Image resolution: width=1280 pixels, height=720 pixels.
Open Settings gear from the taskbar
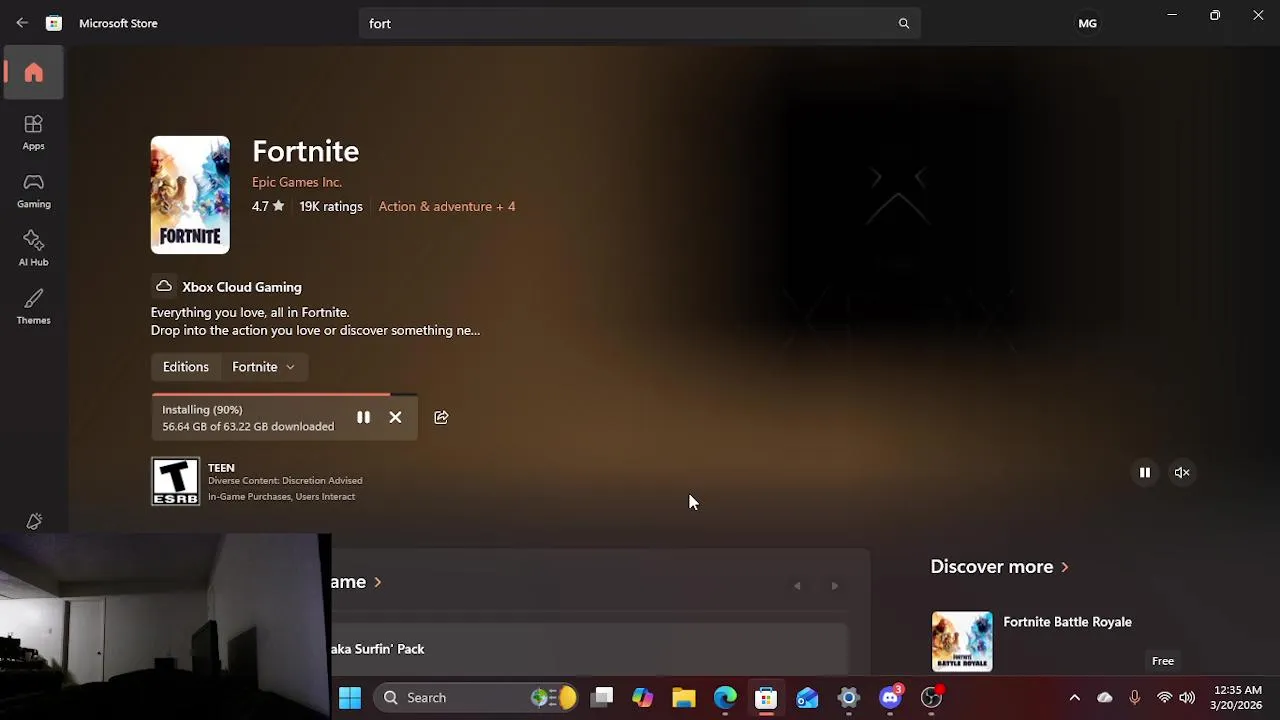(x=848, y=697)
